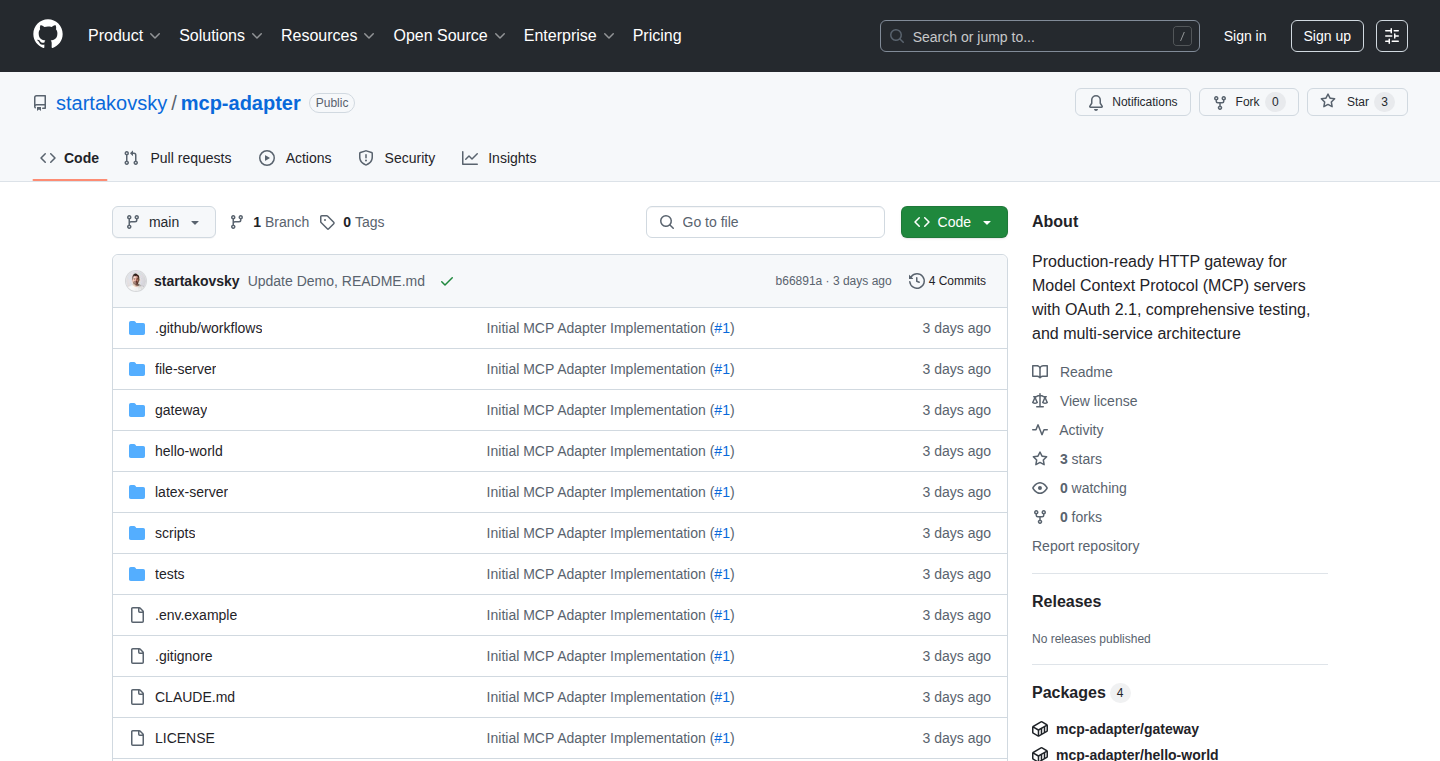Click the file icon for CLAUDE.md
The image size is (1440, 761).
(x=137, y=697)
